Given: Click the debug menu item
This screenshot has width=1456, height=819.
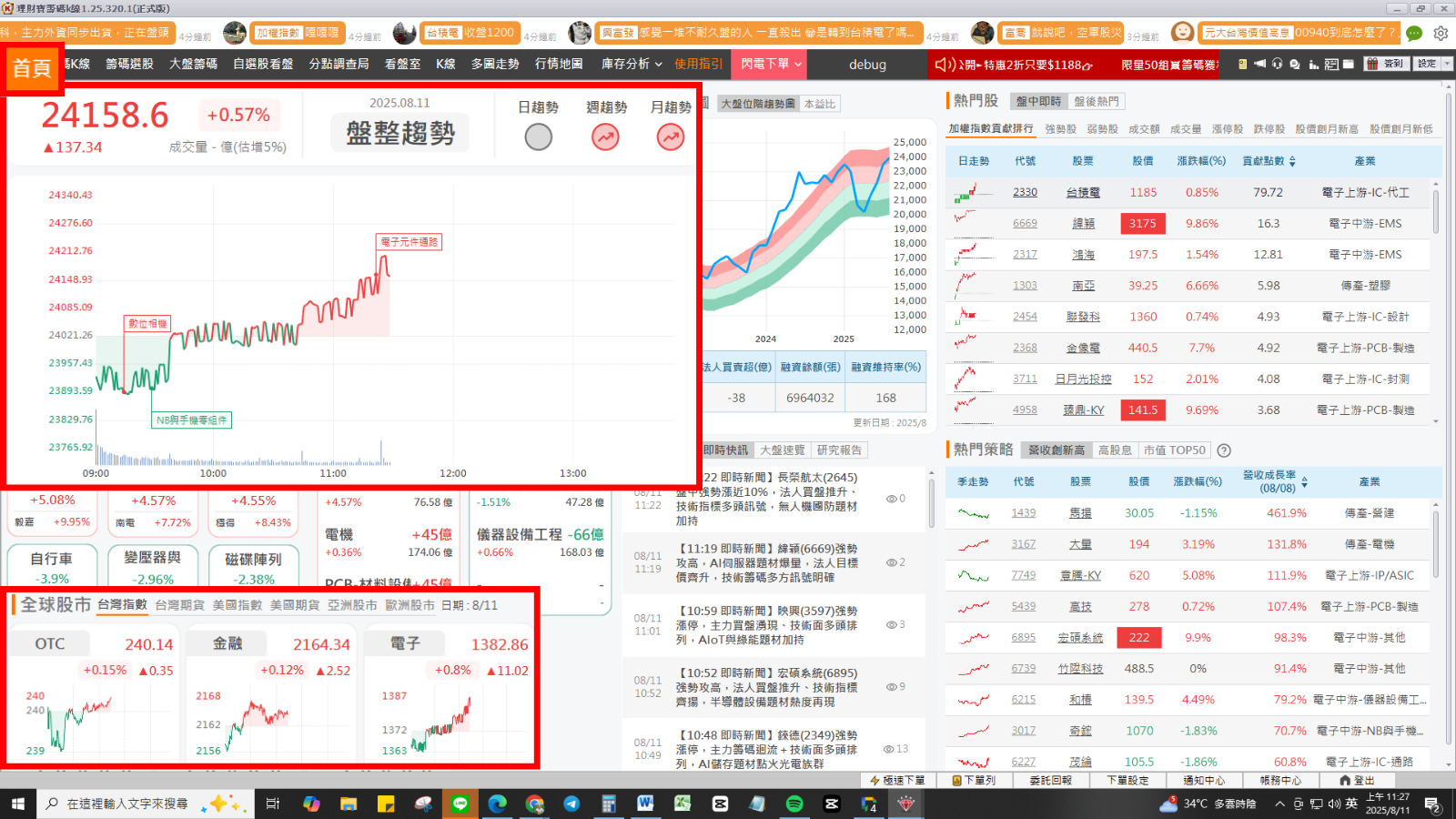Looking at the screenshot, I should 867,65.
